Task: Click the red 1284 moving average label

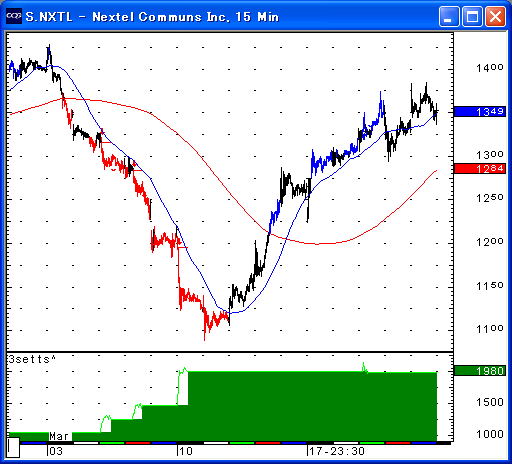Action: [x=480, y=168]
